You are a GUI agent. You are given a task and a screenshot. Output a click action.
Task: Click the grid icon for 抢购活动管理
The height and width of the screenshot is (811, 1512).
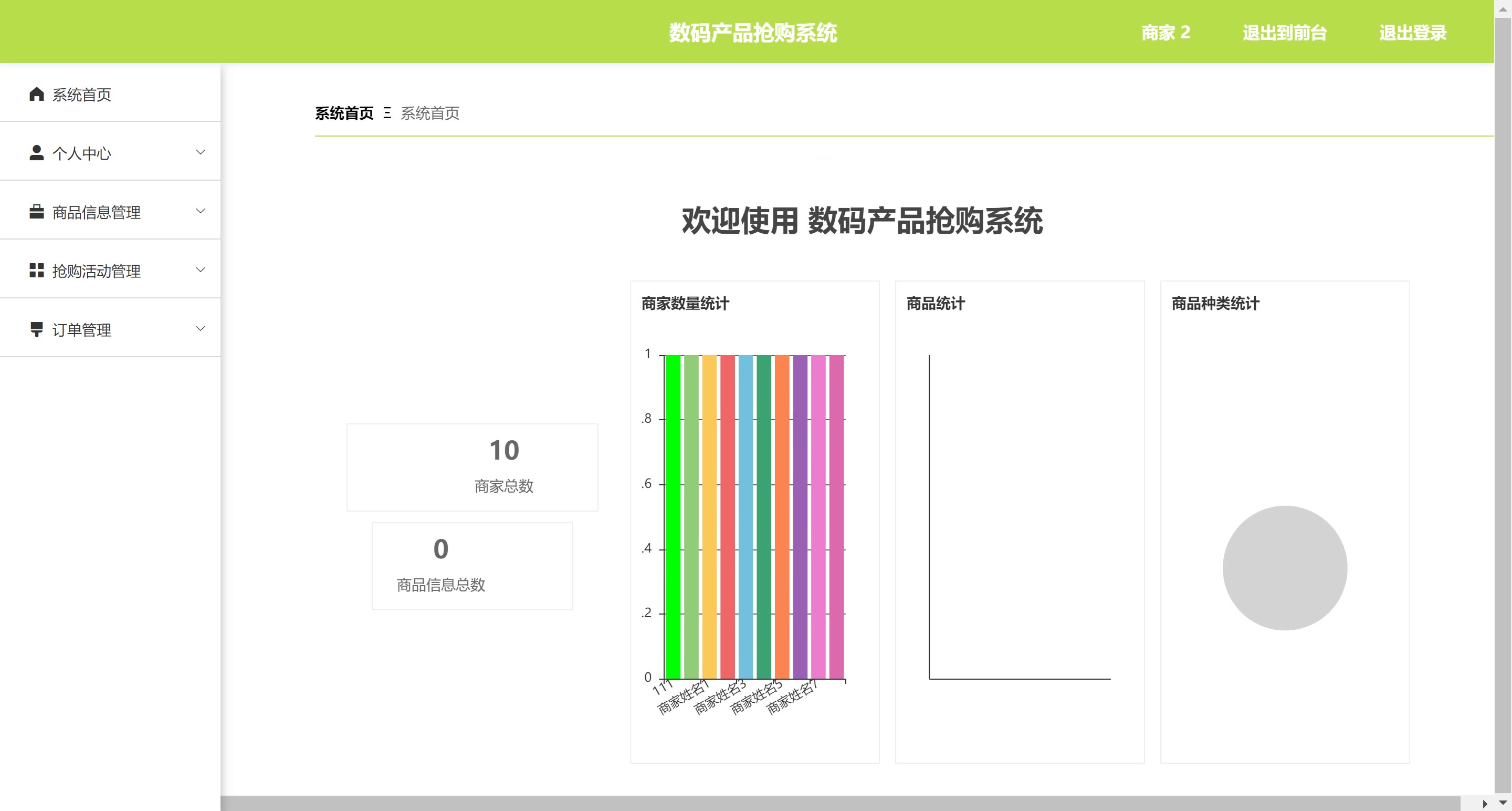click(x=36, y=270)
